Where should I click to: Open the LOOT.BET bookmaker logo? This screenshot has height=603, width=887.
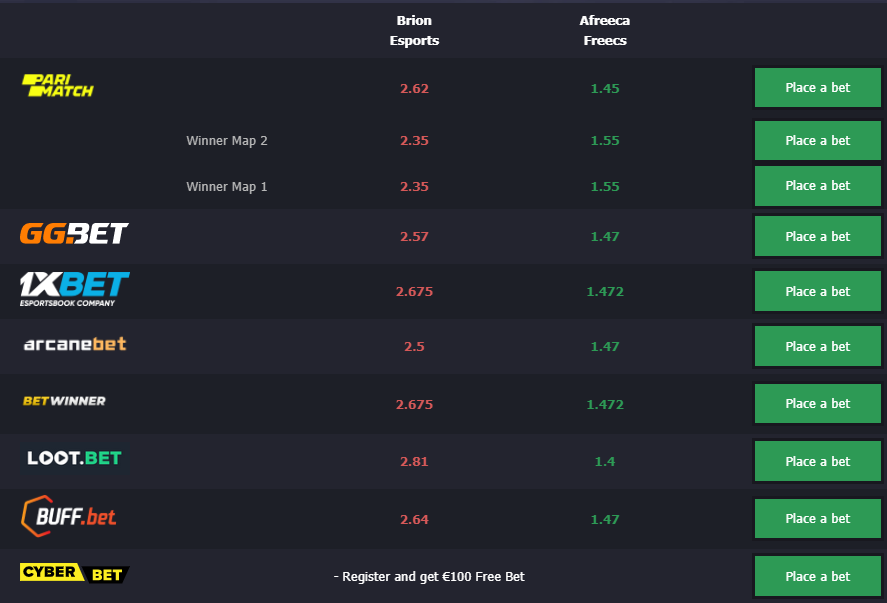tap(75, 458)
